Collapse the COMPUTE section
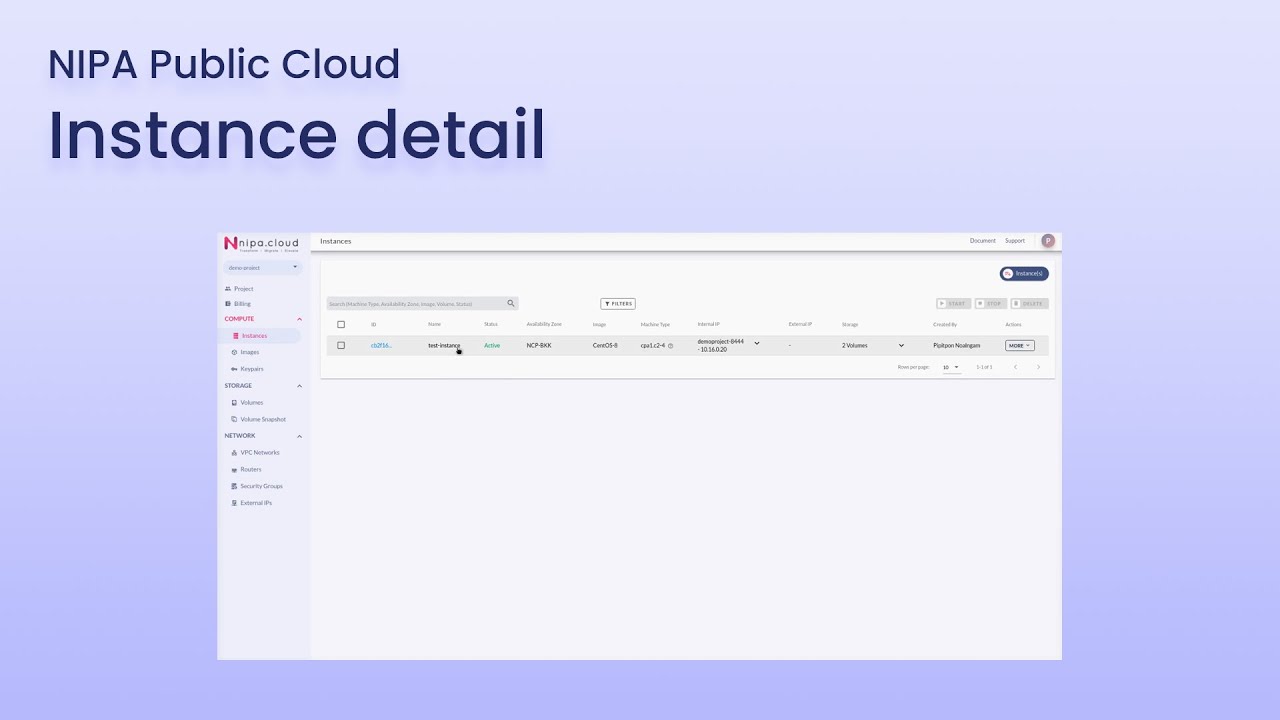 [299, 319]
